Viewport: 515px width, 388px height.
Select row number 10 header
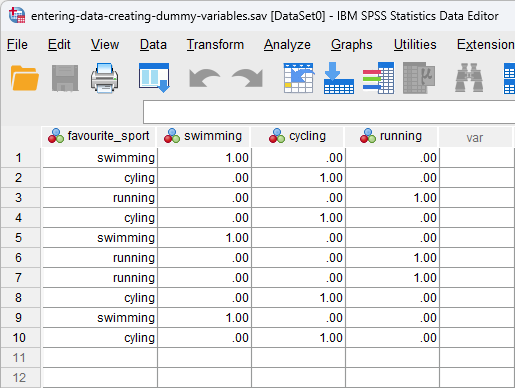20,338
